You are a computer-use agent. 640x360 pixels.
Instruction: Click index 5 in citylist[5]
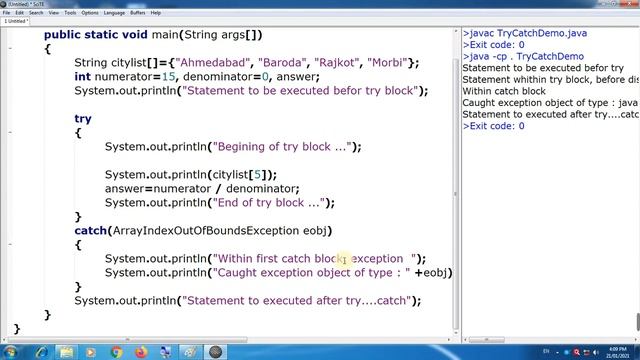click(x=257, y=175)
